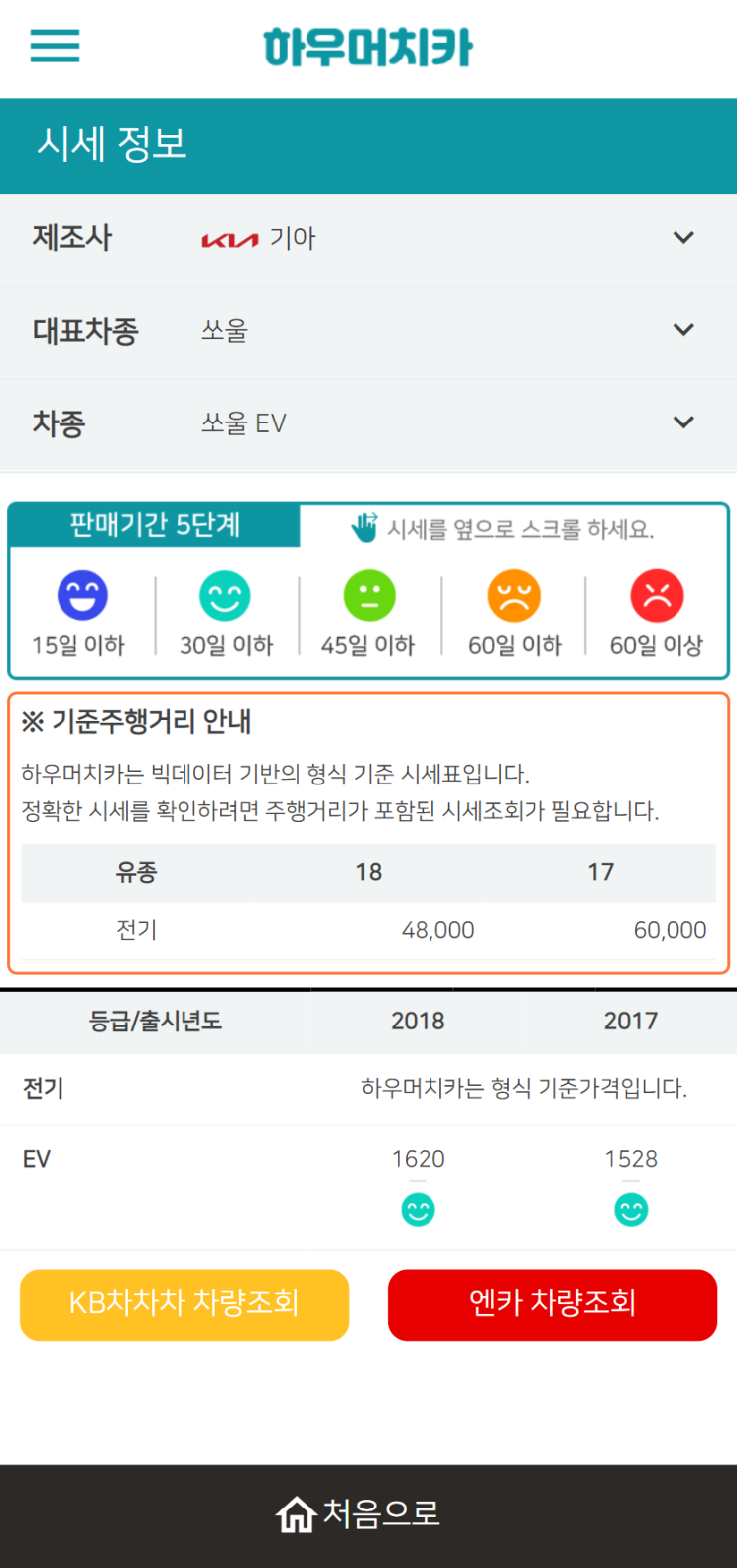This screenshot has width=737, height=1568.
Task: Click the 45일 이하 label
Action: coord(368,645)
